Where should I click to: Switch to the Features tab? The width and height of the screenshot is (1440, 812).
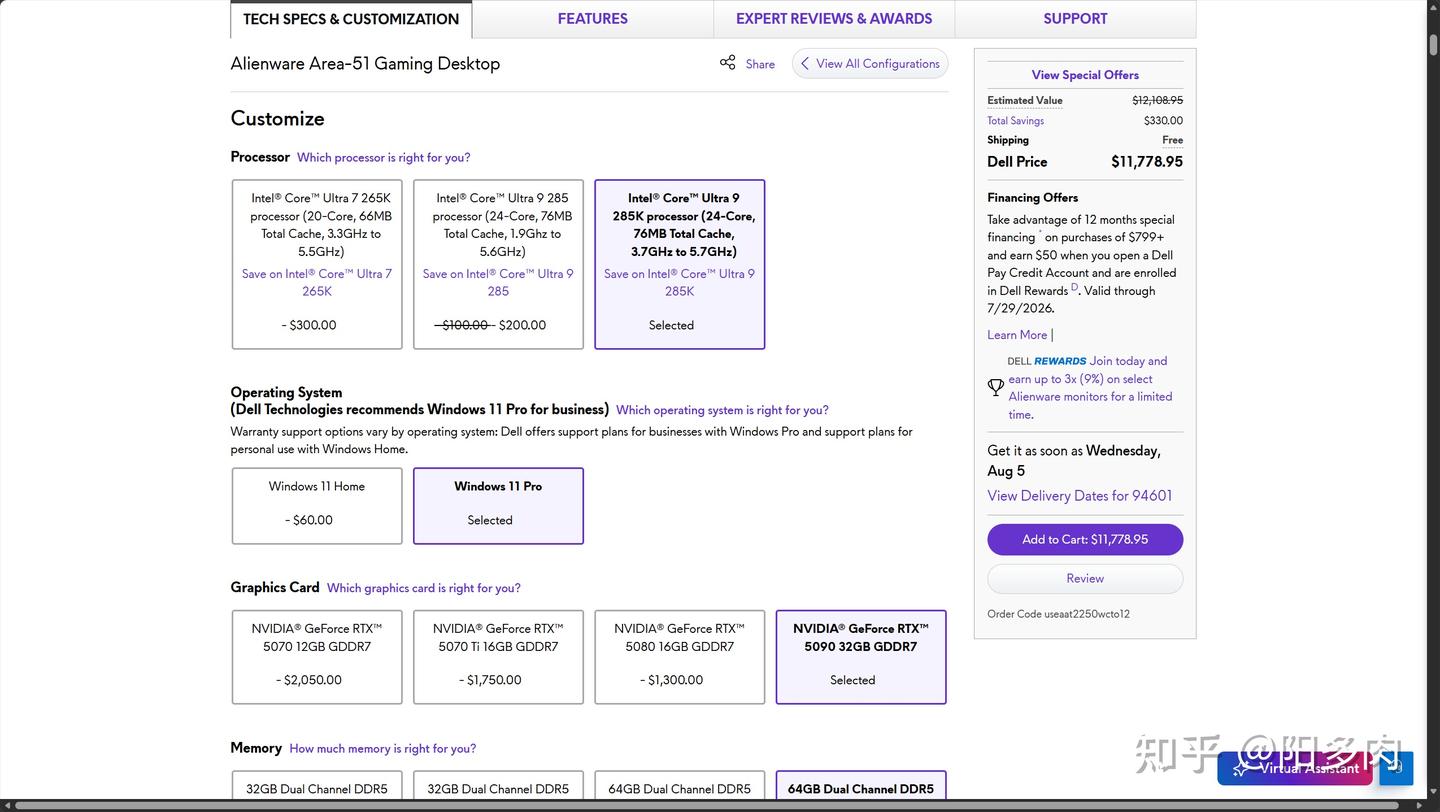click(x=593, y=19)
